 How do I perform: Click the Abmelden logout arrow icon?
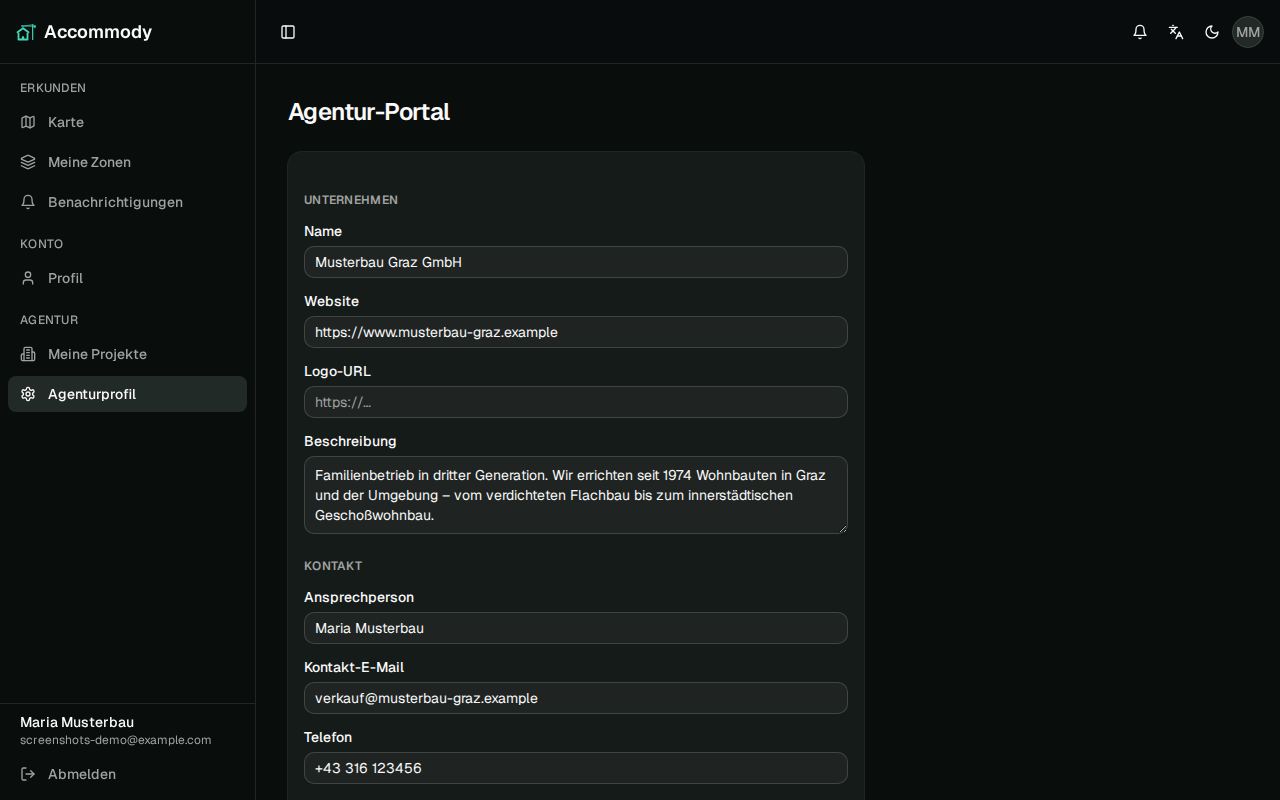click(x=28, y=774)
